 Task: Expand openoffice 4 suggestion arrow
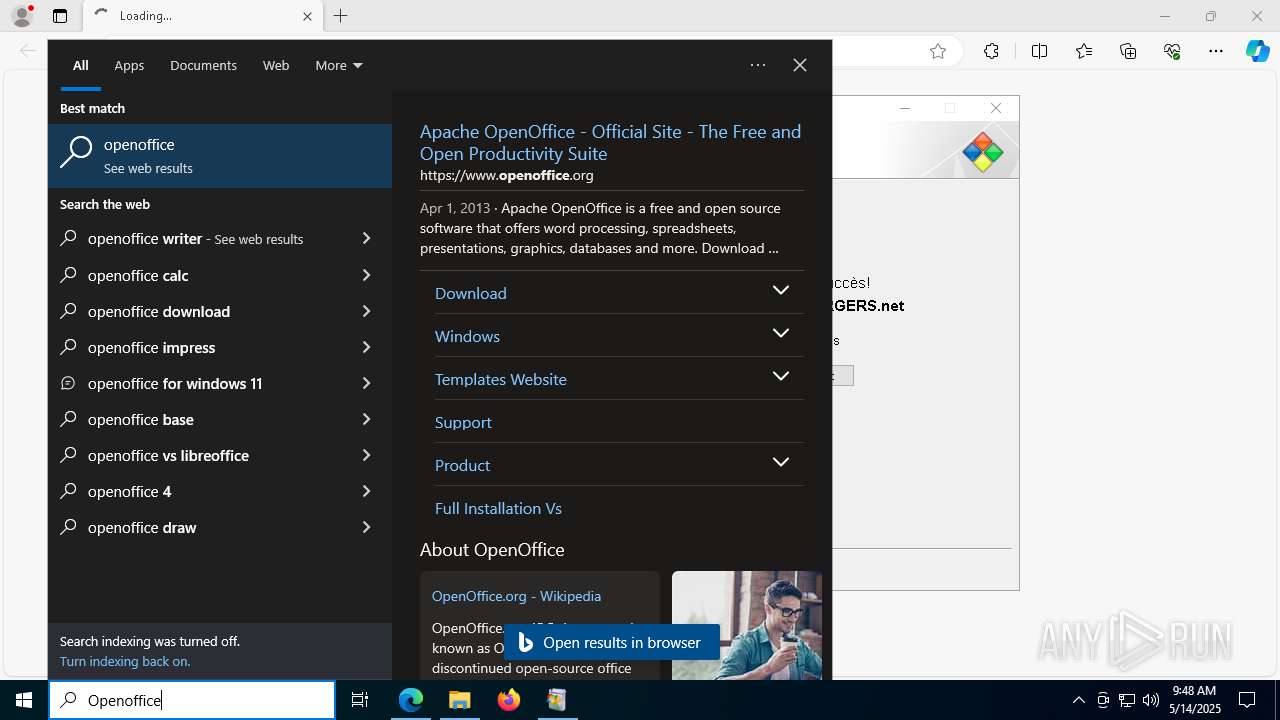(366, 491)
